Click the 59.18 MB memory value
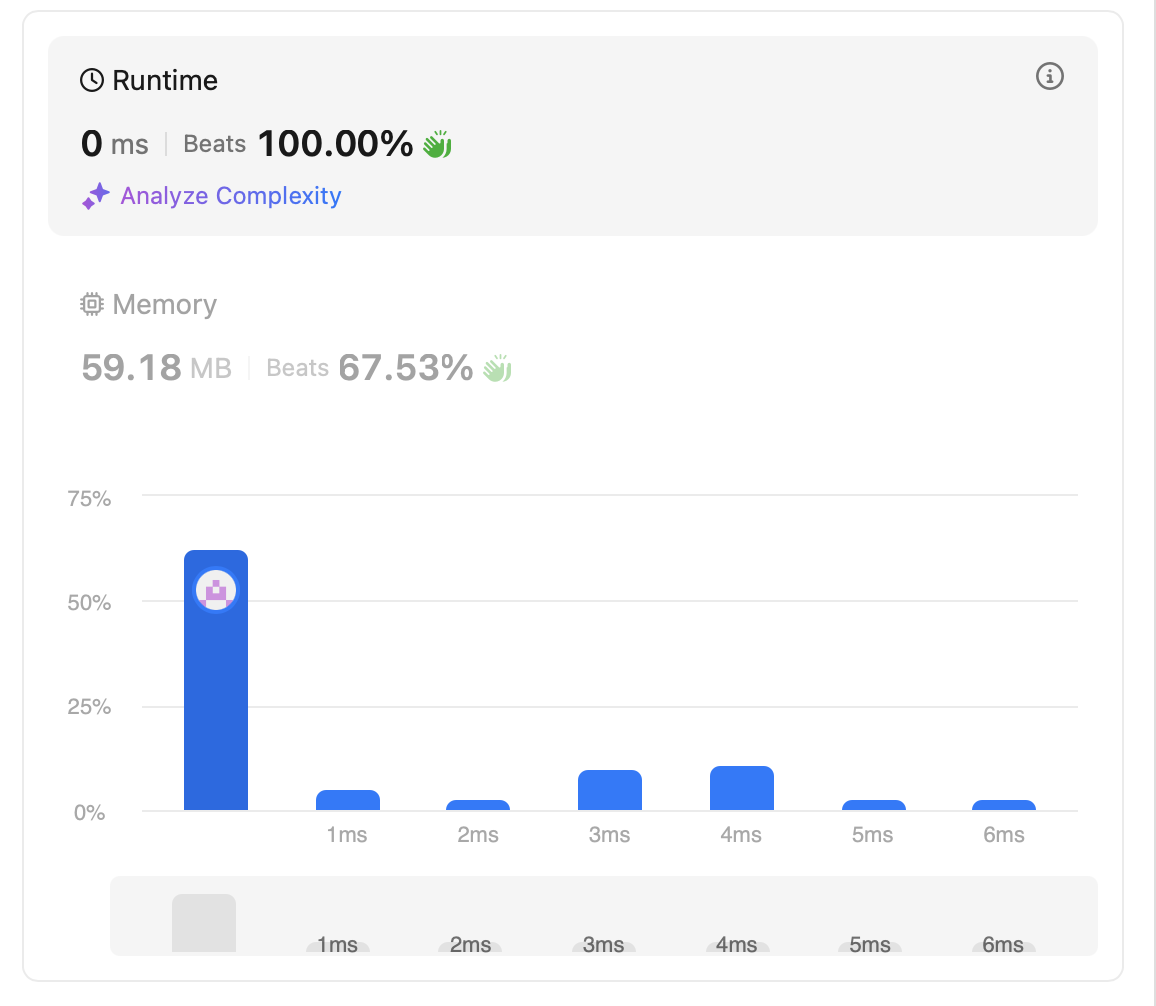The image size is (1156, 1006). [x=156, y=369]
